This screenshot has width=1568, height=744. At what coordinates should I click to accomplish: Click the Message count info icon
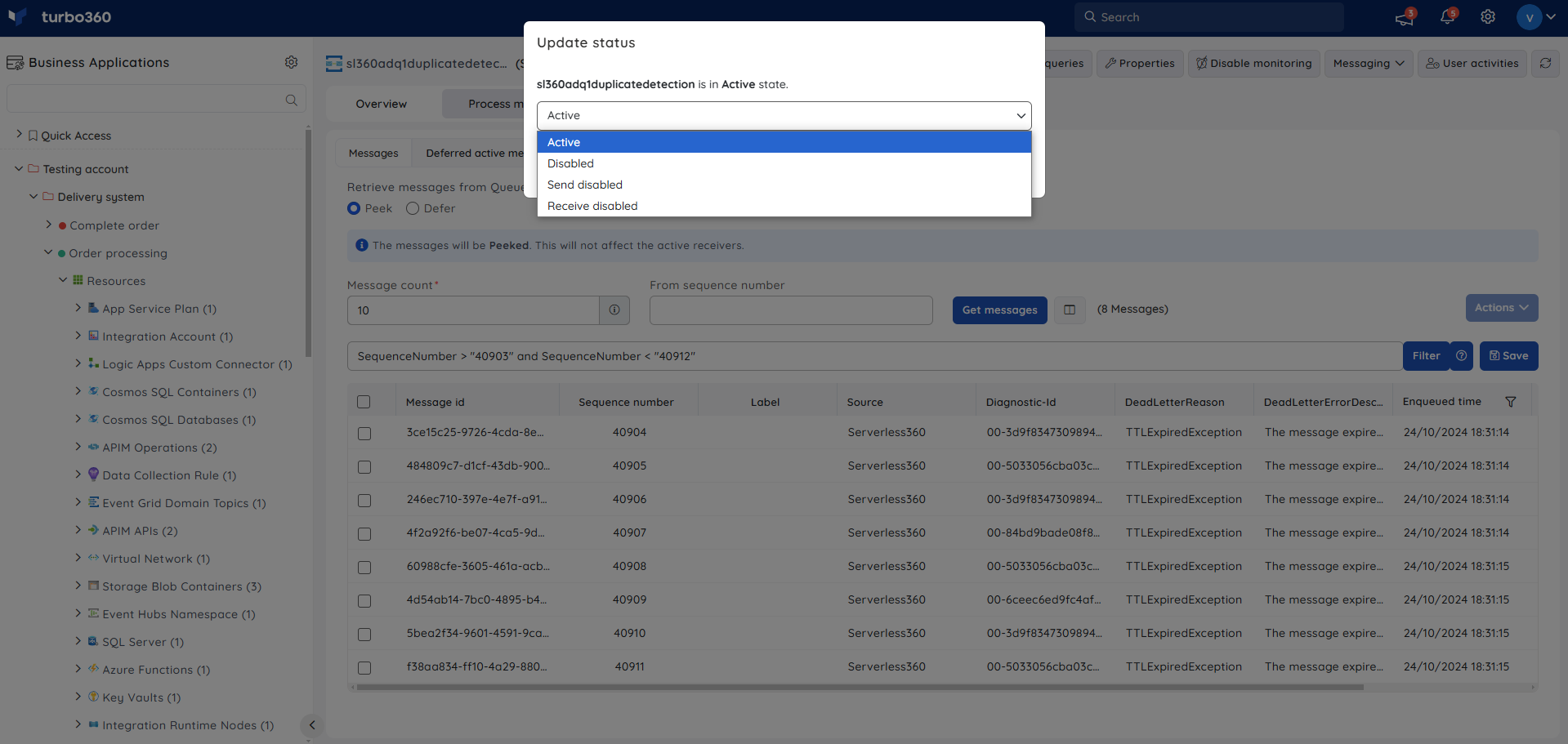point(614,310)
